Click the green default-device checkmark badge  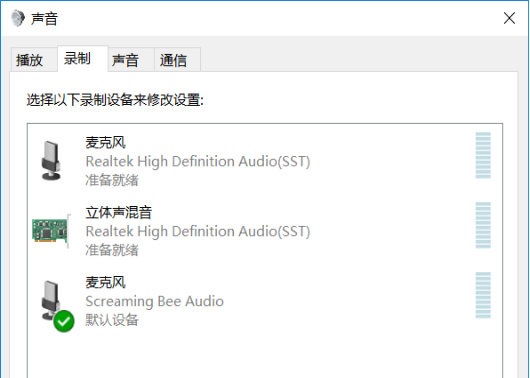tap(64, 321)
